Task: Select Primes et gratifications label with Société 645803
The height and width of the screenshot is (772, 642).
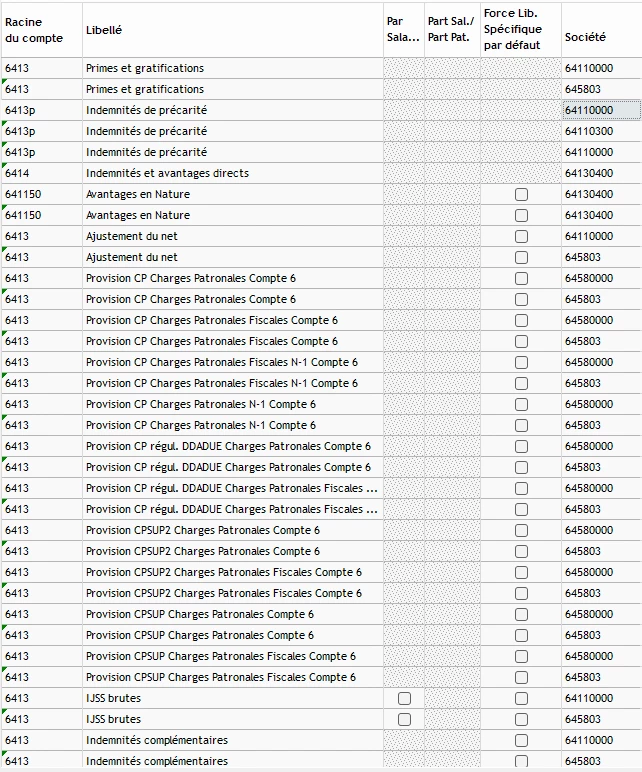Action: click(145, 89)
